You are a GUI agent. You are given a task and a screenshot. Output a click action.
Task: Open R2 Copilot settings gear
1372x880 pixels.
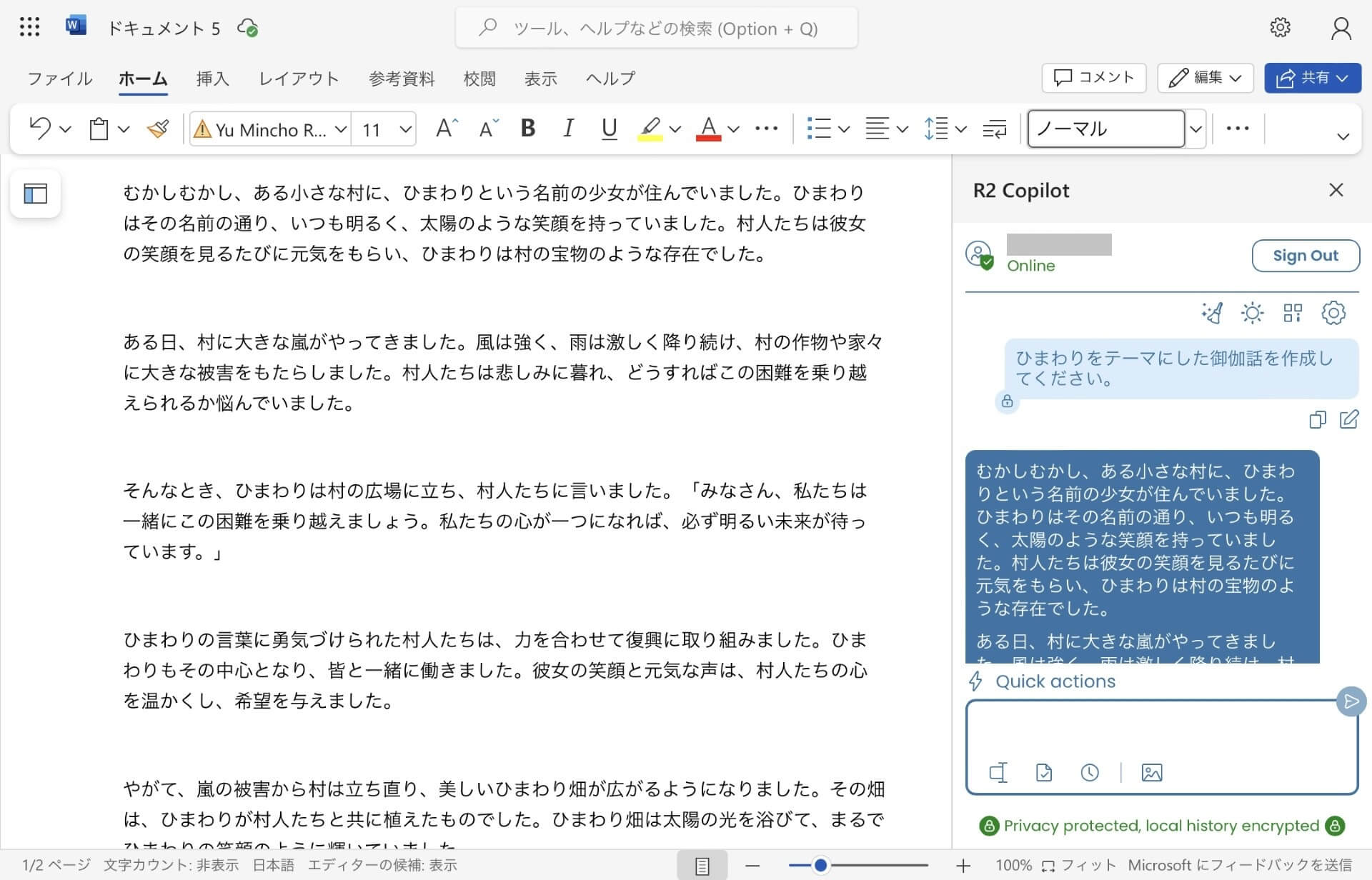click(x=1333, y=313)
